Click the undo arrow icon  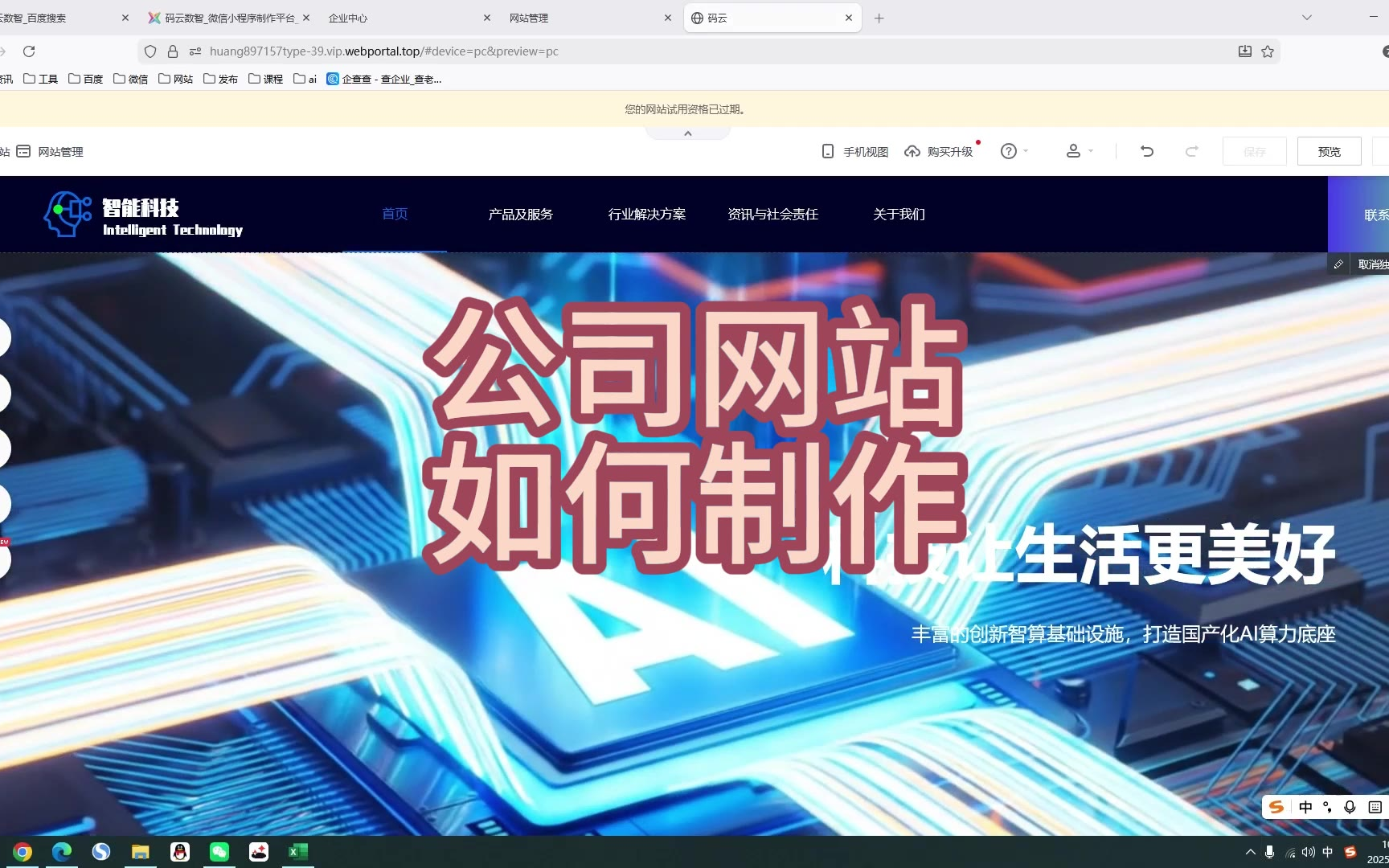[x=1147, y=151]
